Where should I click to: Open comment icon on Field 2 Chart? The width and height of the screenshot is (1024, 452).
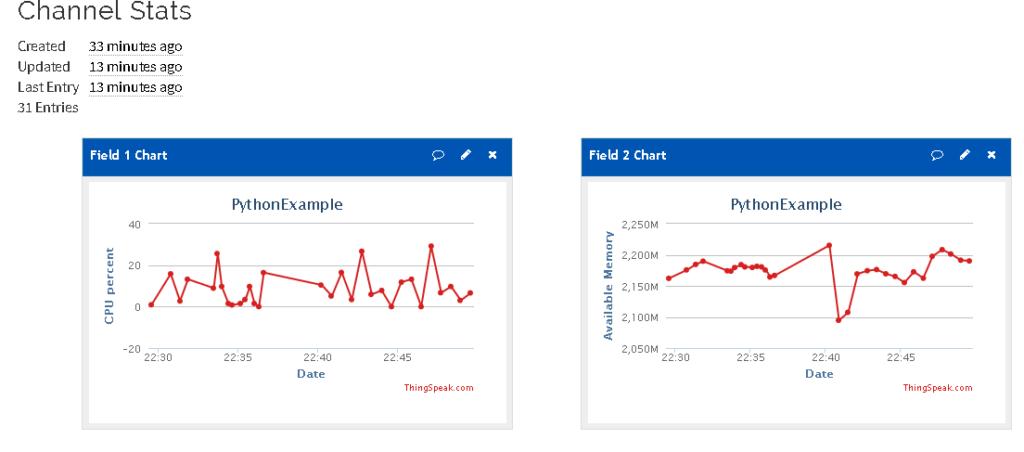click(x=937, y=155)
